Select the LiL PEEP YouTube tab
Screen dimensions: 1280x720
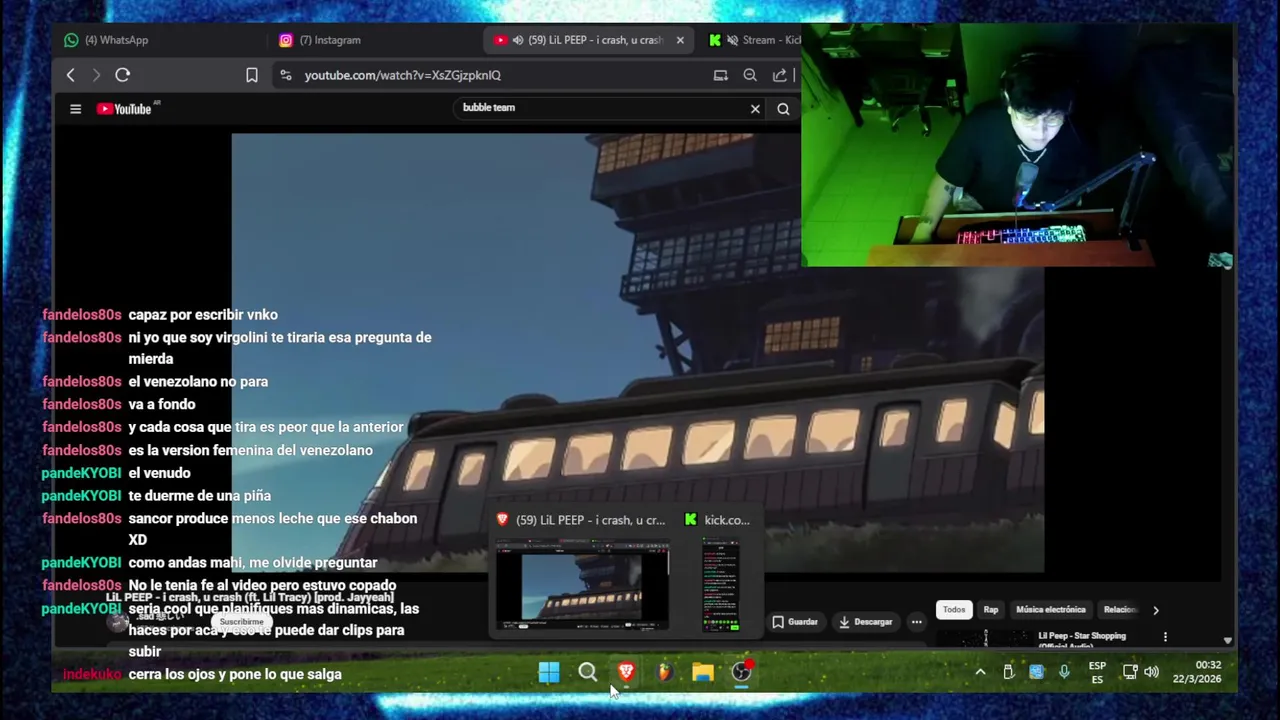(590, 40)
